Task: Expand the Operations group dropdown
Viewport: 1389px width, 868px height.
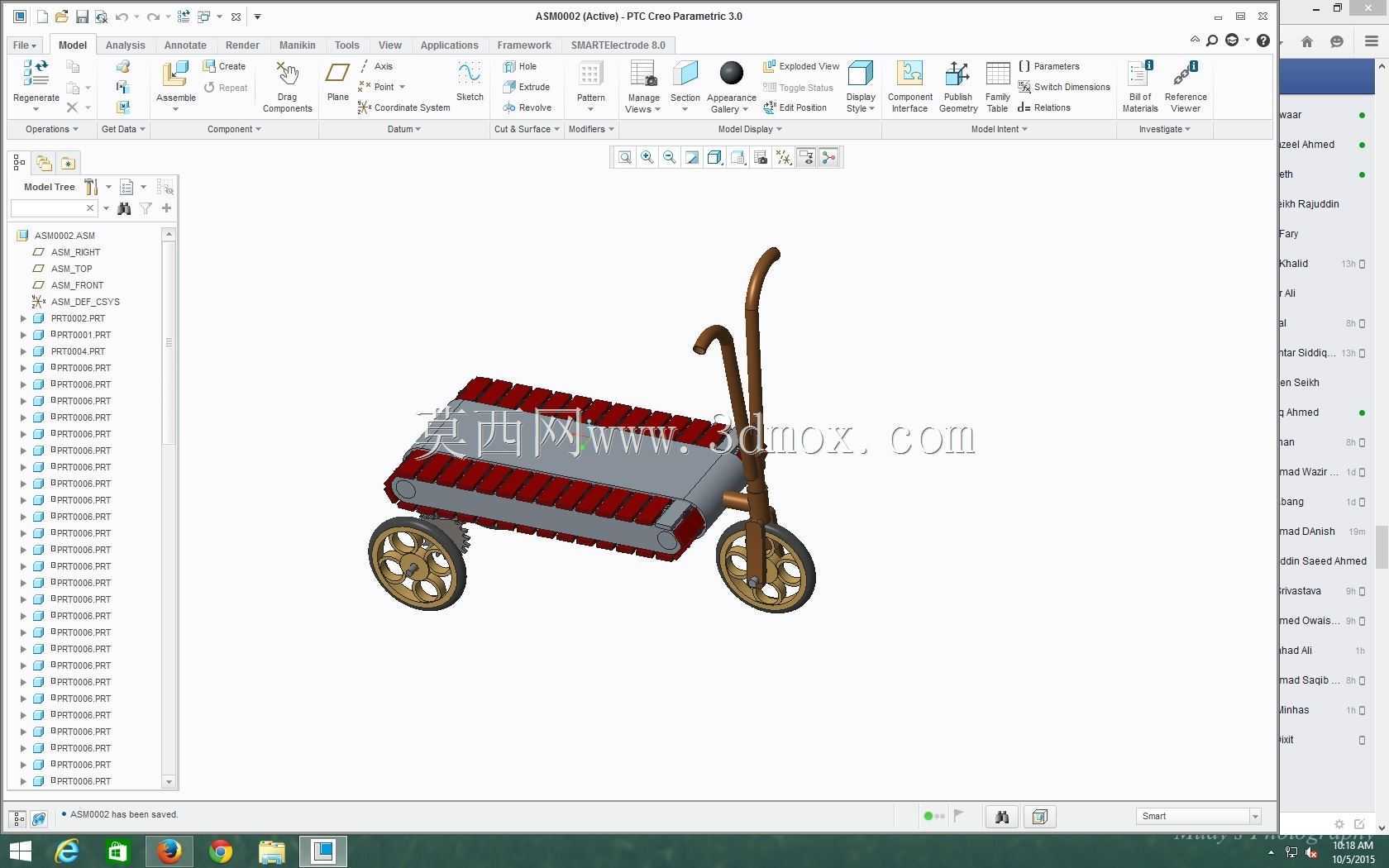Action: [x=51, y=129]
